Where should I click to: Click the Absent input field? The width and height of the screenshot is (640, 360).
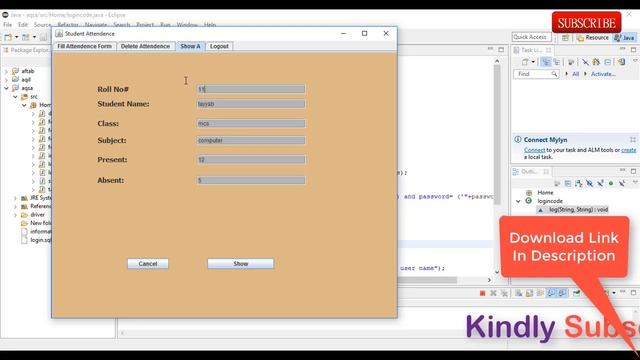pos(251,180)
